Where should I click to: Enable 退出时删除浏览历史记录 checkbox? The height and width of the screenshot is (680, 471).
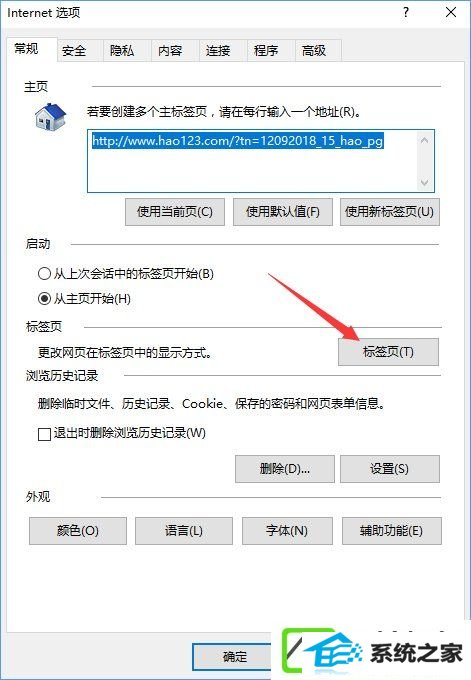[x=44, y=434]
